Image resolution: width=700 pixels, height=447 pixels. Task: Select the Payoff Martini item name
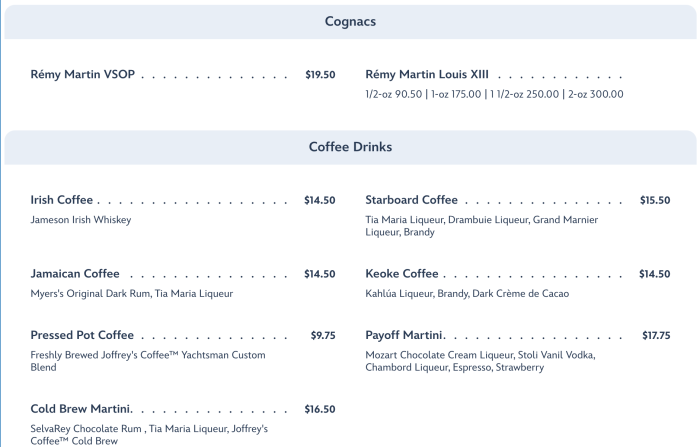[x=404, y=335]
